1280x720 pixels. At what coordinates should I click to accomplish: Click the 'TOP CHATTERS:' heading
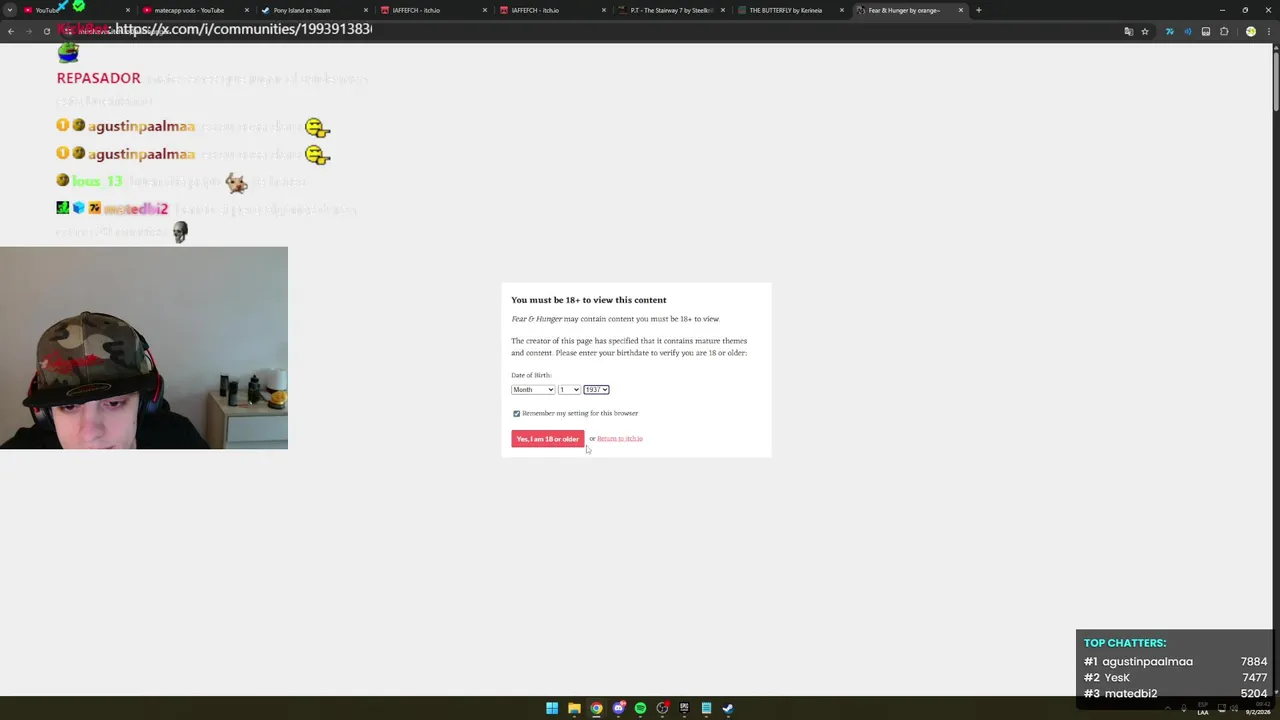coord(1125,643)
